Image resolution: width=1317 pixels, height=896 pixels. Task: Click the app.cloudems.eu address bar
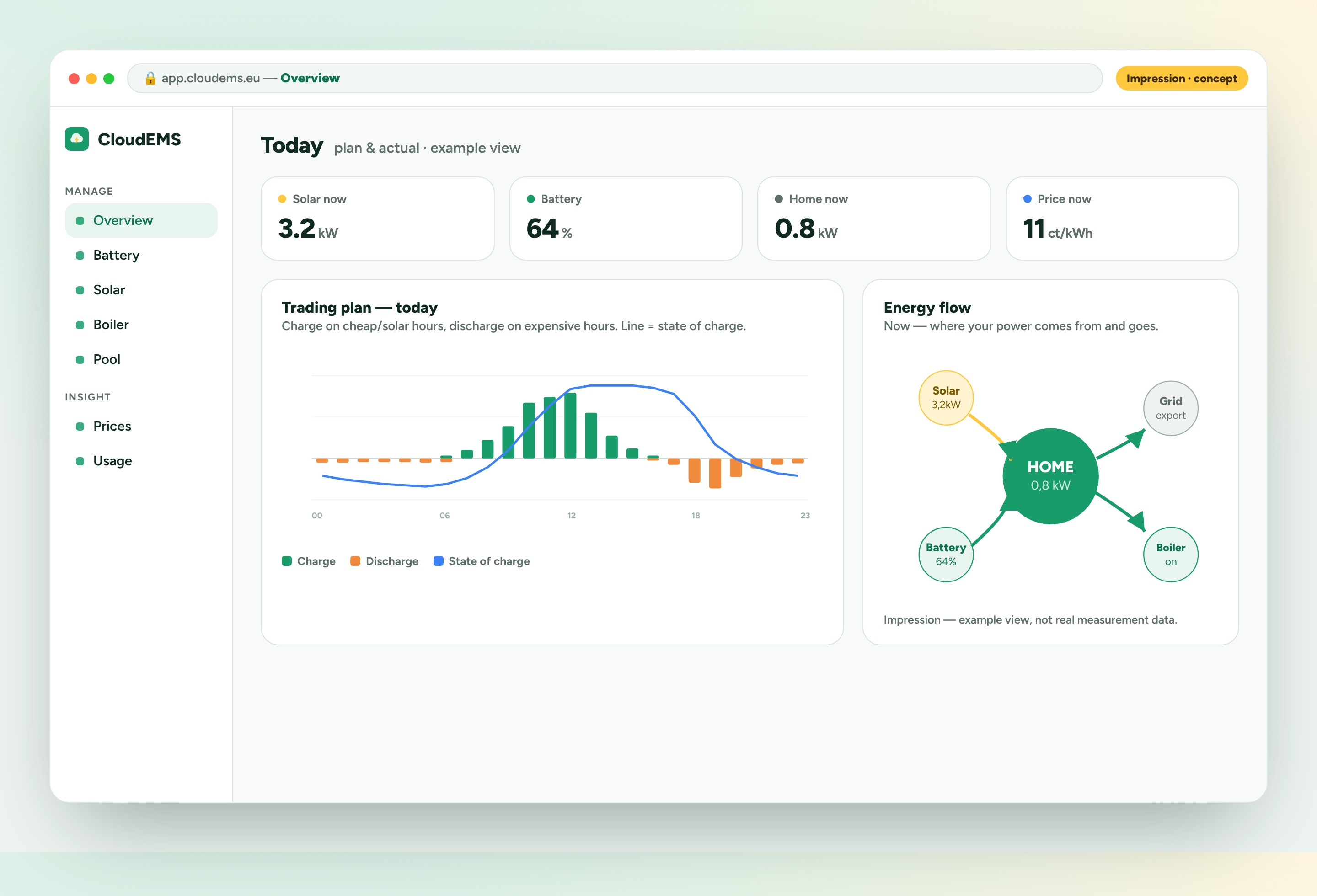coord(615,78)
